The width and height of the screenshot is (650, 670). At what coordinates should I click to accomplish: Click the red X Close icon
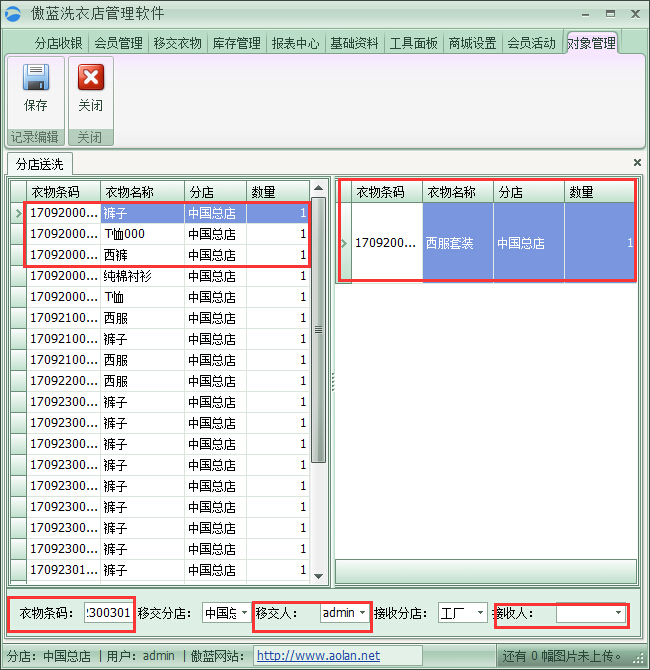[x=91, y=77]
